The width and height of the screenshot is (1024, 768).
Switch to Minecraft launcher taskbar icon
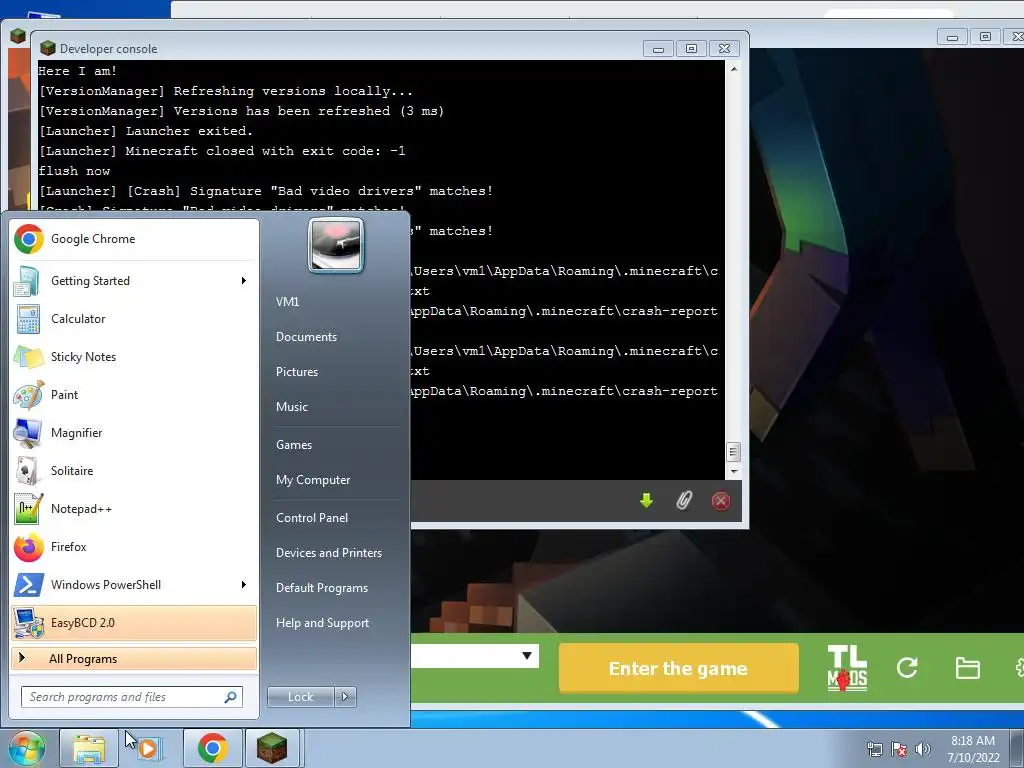(x=272, y=748)
